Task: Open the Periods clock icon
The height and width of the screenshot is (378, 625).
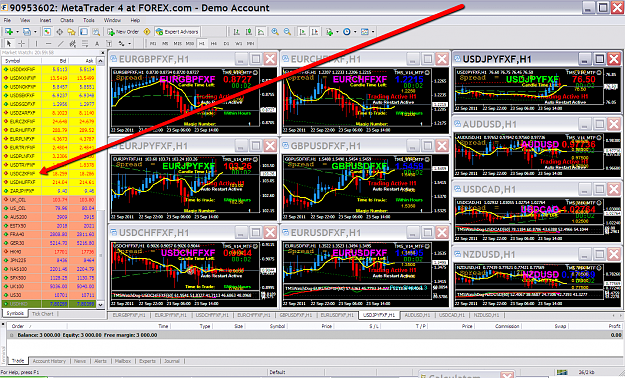Action: (347, 32)
